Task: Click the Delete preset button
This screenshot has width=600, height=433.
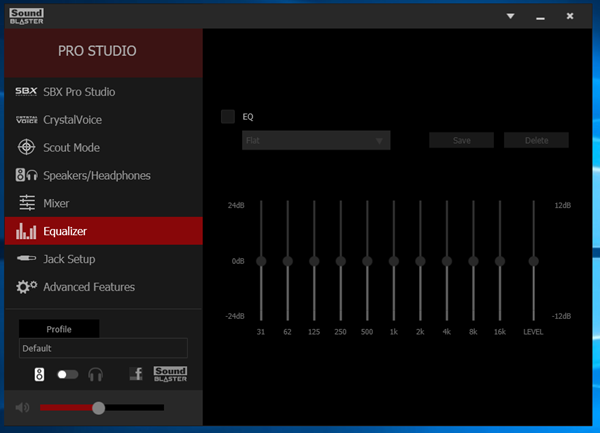Action: [536, 140]
